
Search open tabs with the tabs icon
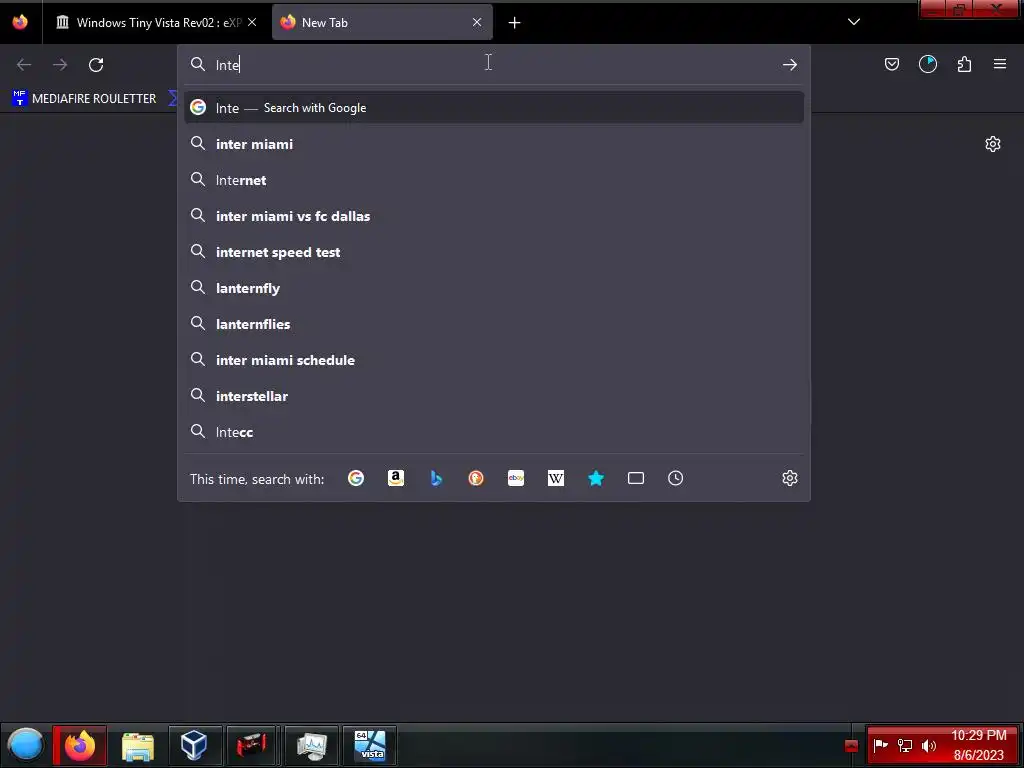(636, 478)
